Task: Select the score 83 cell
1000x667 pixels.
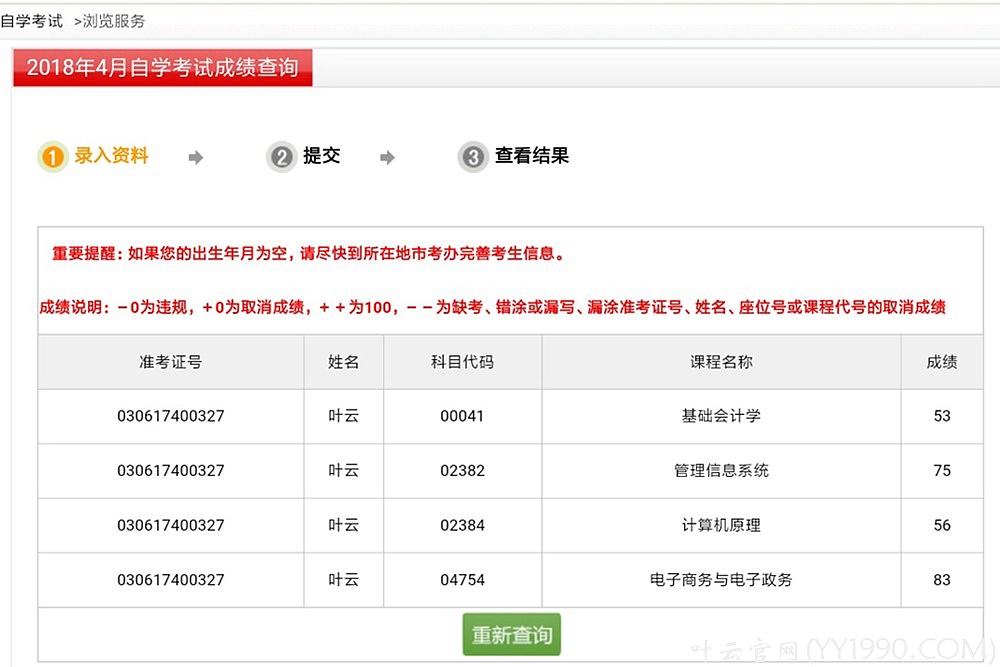Action: (x=942, y=580)
